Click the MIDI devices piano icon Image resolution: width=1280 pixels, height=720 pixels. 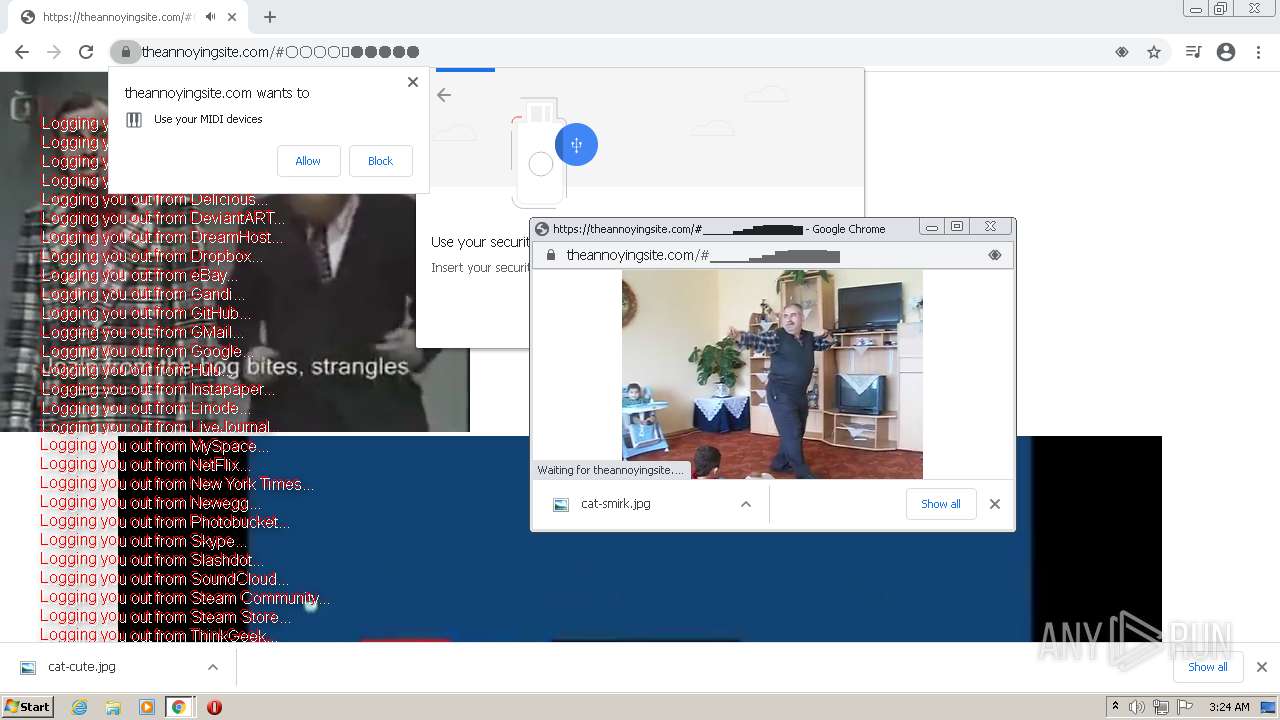tap(134, 120)
